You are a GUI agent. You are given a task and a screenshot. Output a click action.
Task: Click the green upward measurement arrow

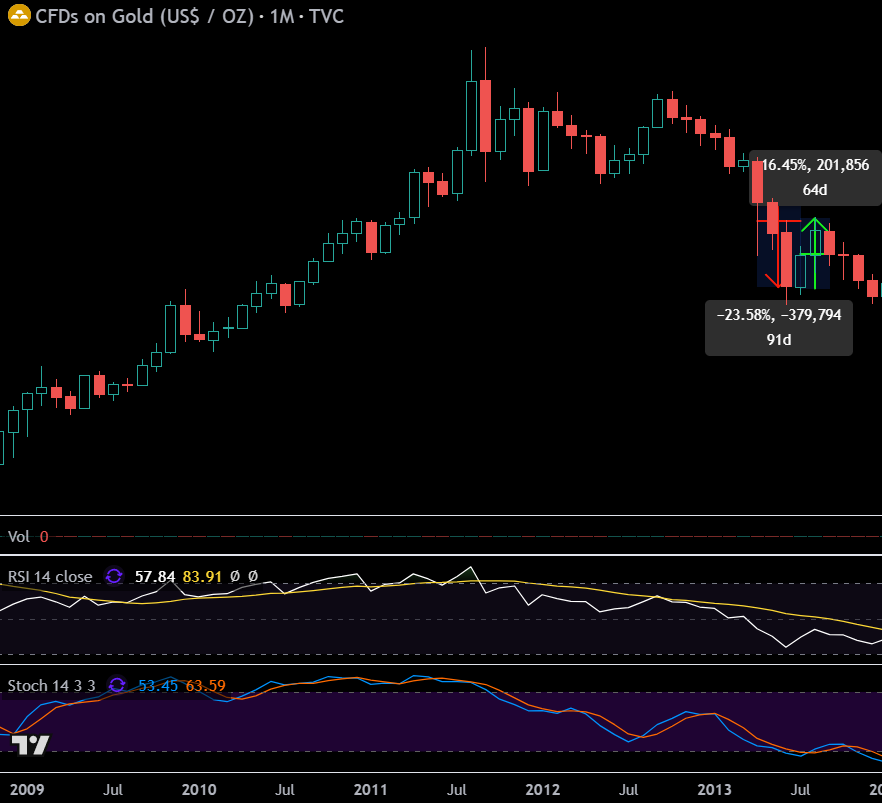point(814,253)
